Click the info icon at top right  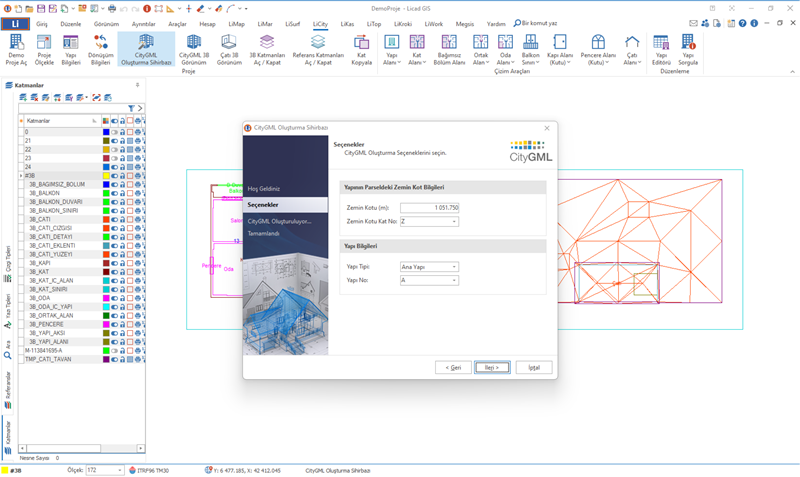pos(754,23)
